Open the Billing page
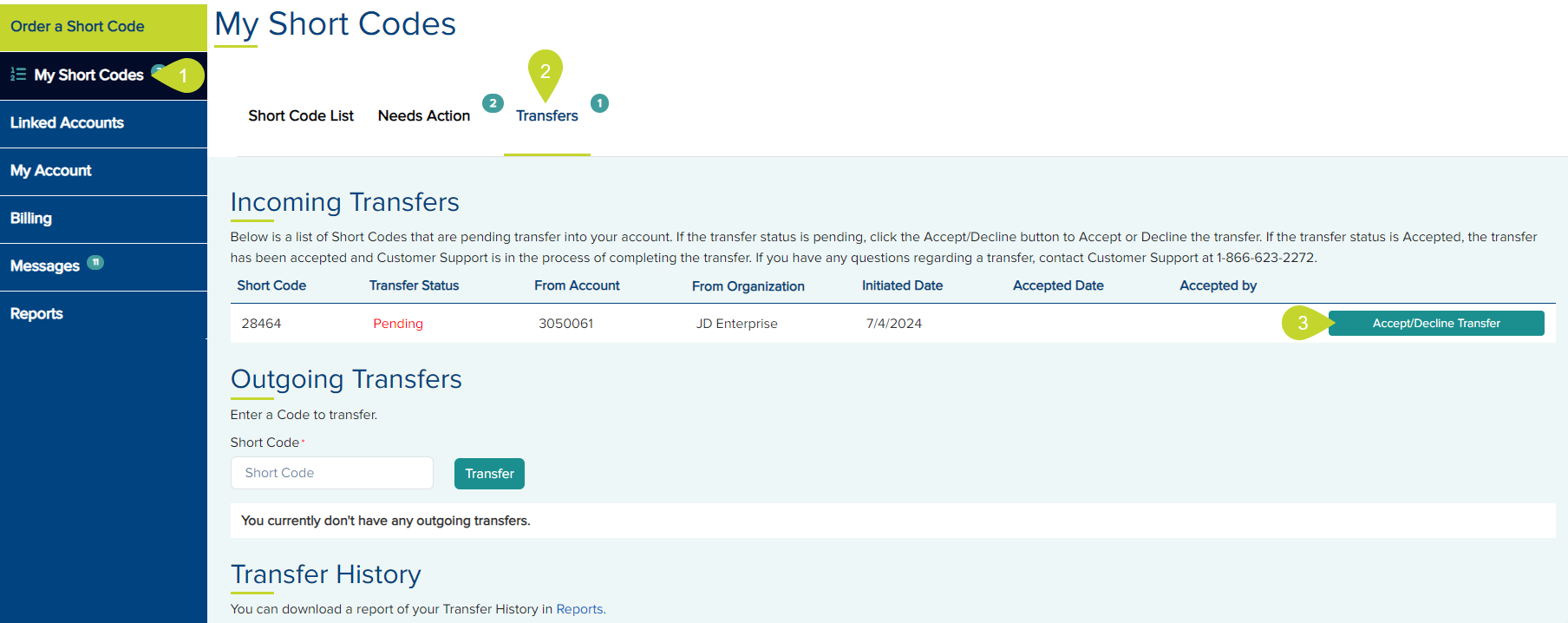Viewport: 1568px width, 623px height. click(31, 219)
